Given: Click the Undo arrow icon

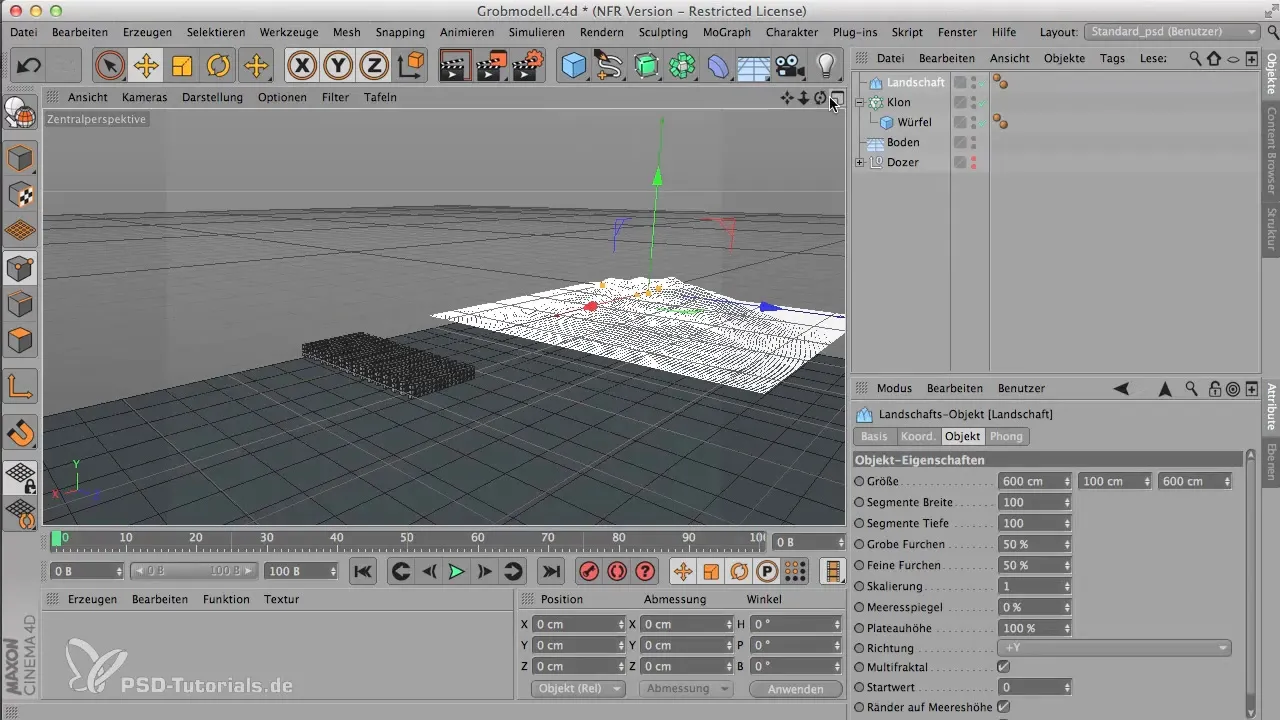Looking at the screenshot, I should (x=29, y=66).
